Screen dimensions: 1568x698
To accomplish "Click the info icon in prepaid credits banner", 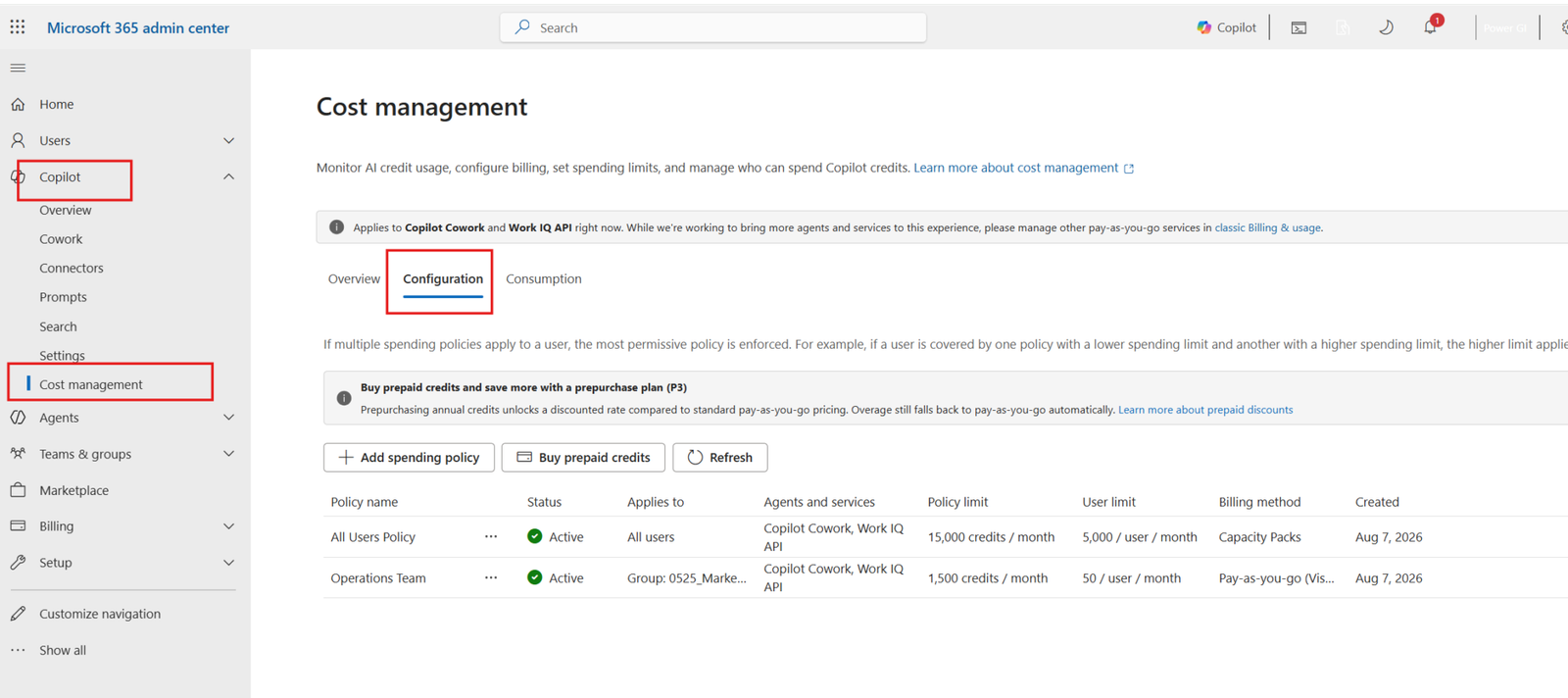I will point(344,398).
